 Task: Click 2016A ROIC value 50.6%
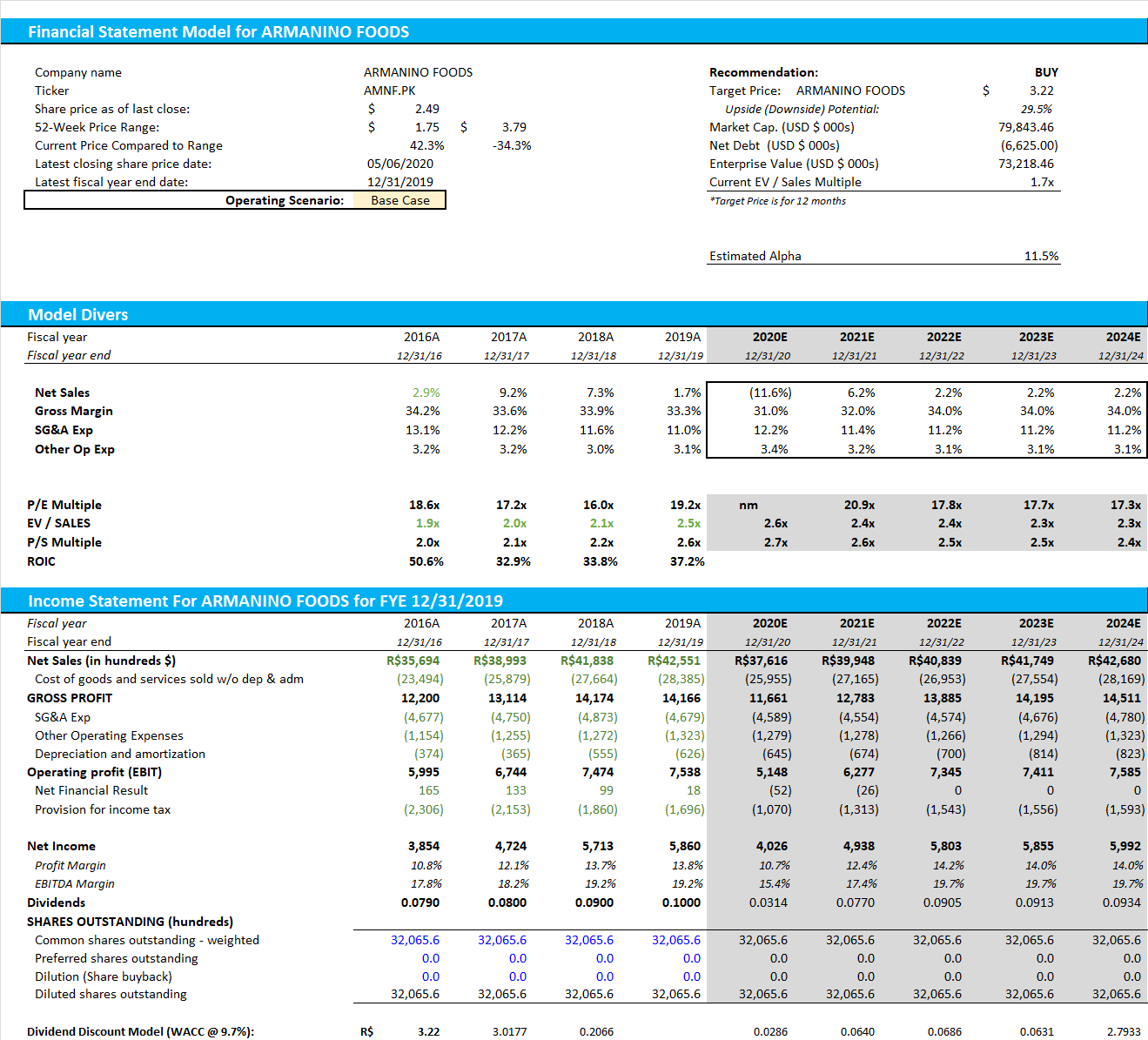[426, 561]
